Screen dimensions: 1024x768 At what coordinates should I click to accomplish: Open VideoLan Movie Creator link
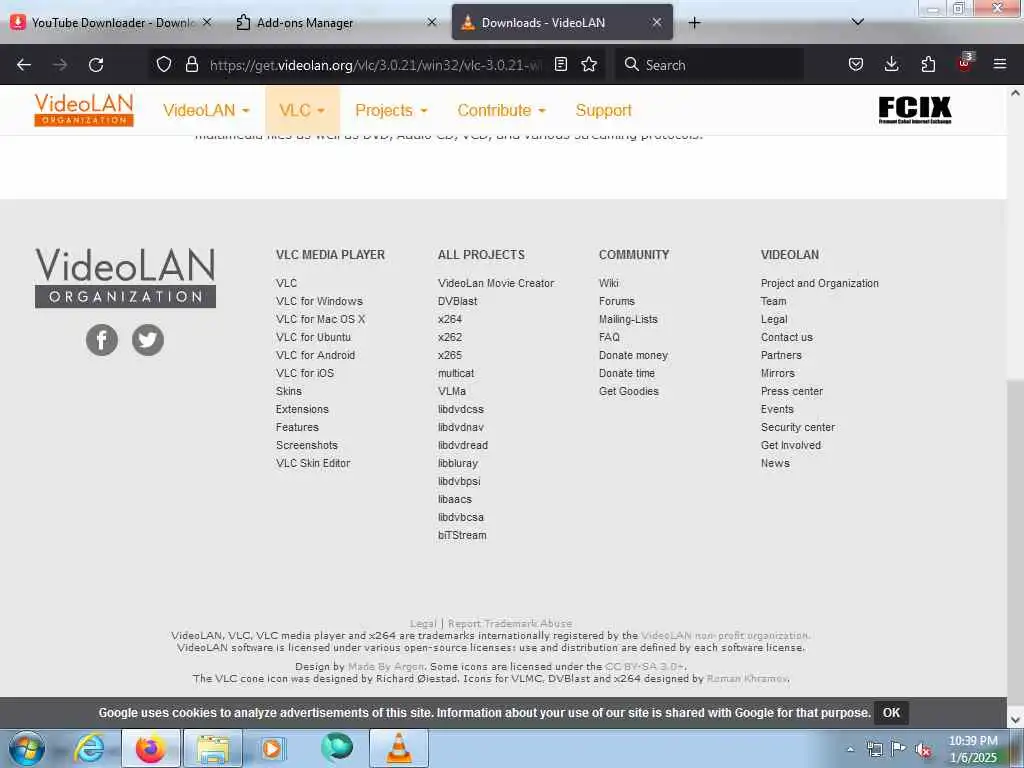pyautogui.click(x=496, y=283)
